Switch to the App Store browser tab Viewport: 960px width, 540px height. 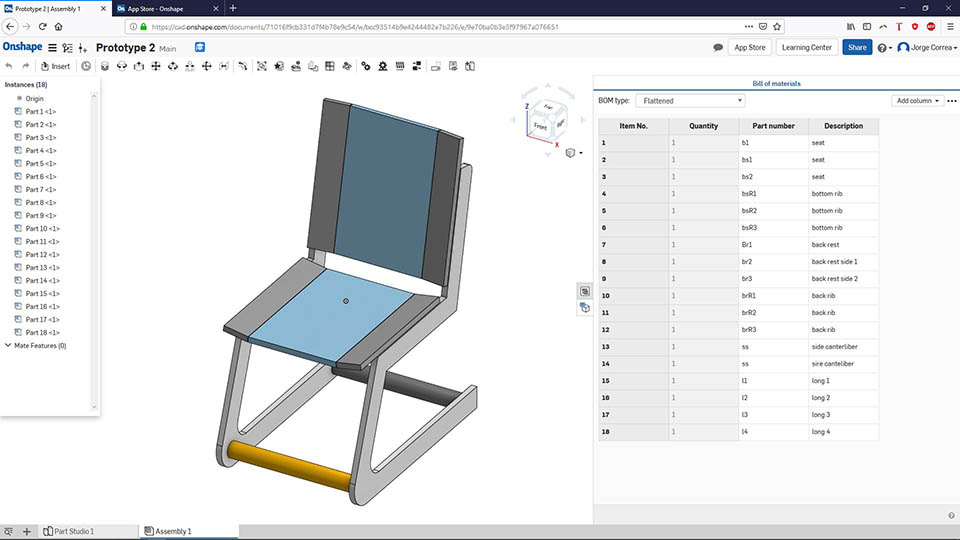coord(167,9)
